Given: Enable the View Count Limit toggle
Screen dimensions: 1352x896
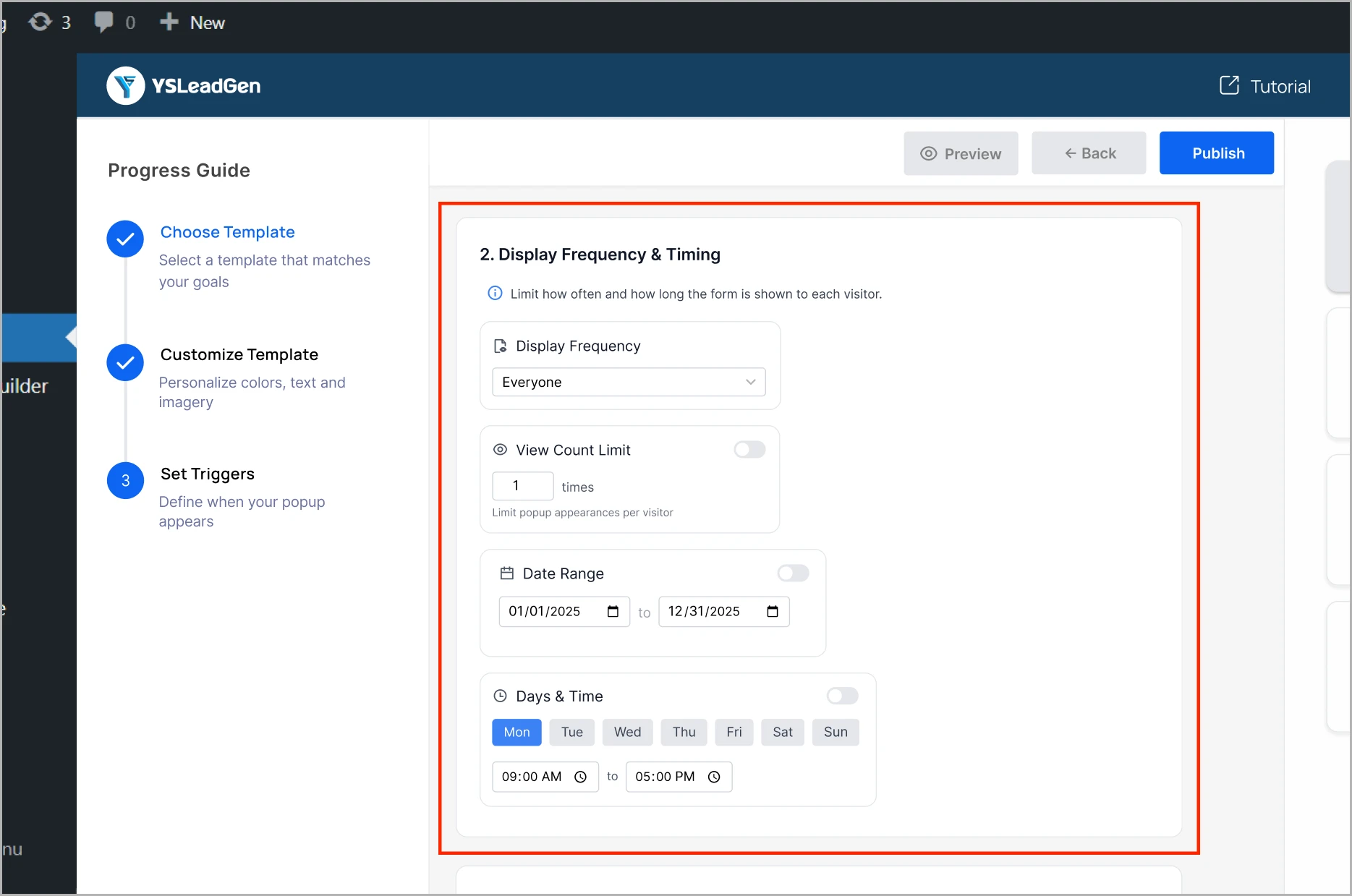Looking at the screenshot, I should [x=749, y=449].
